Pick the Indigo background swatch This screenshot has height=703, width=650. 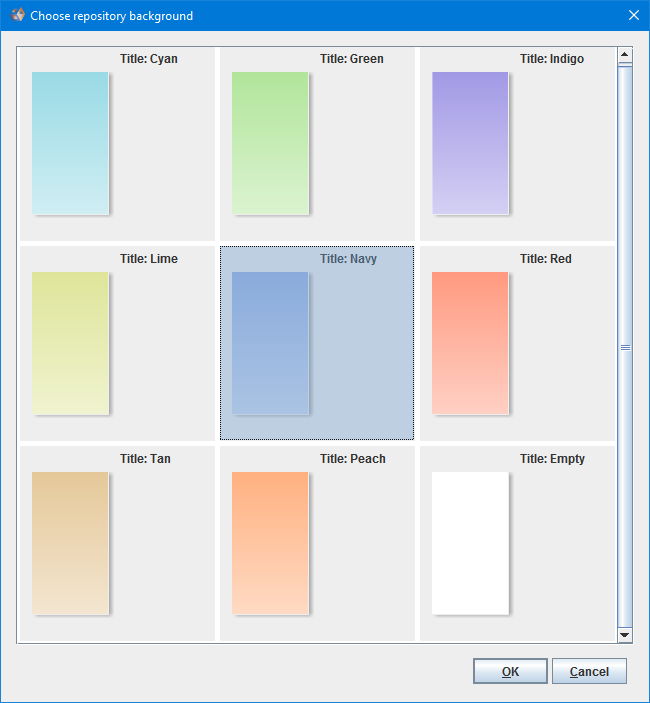(470, 143)
